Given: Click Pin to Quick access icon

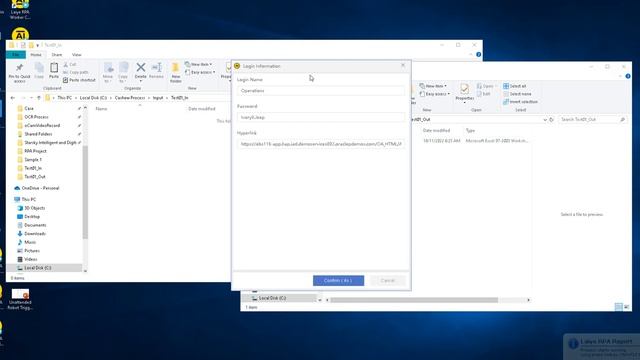Looking at the screenshot, I should tap(19, 73).
